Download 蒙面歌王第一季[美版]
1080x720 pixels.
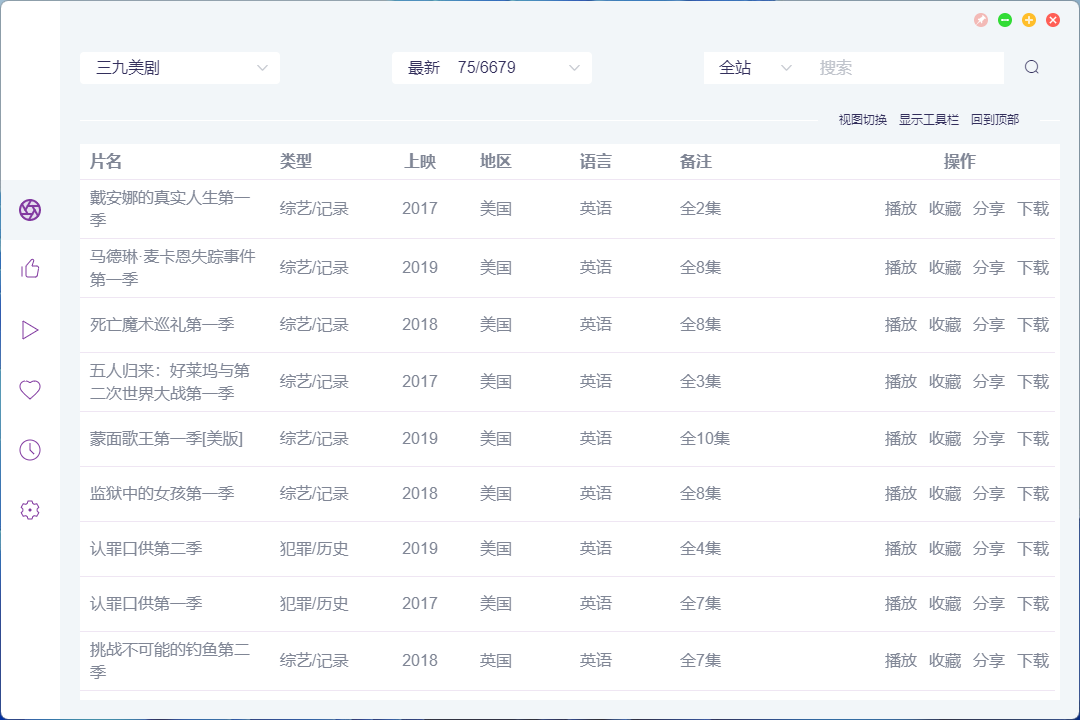click(x=1032, y=439)
